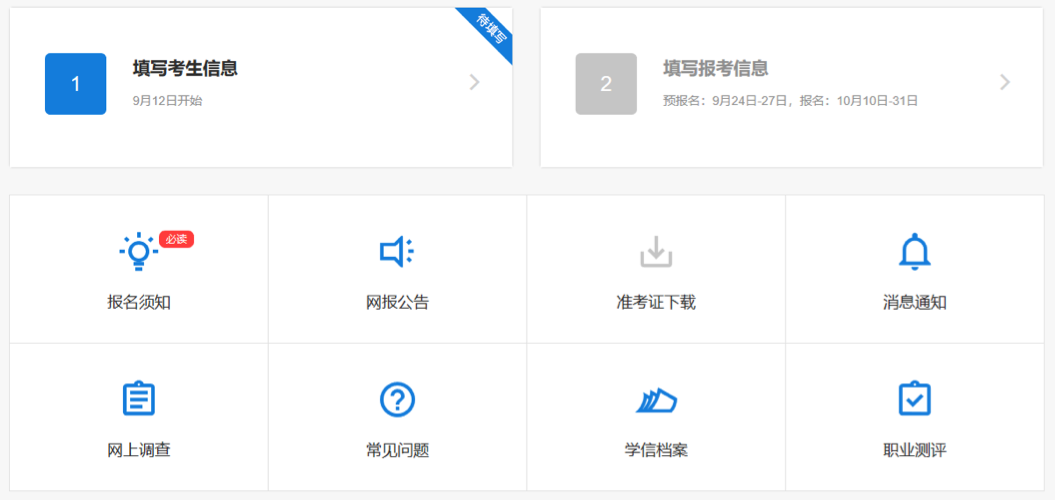Click the gray step 2 number box
Screen dimensions: 1055x500
tap(606, 84)
